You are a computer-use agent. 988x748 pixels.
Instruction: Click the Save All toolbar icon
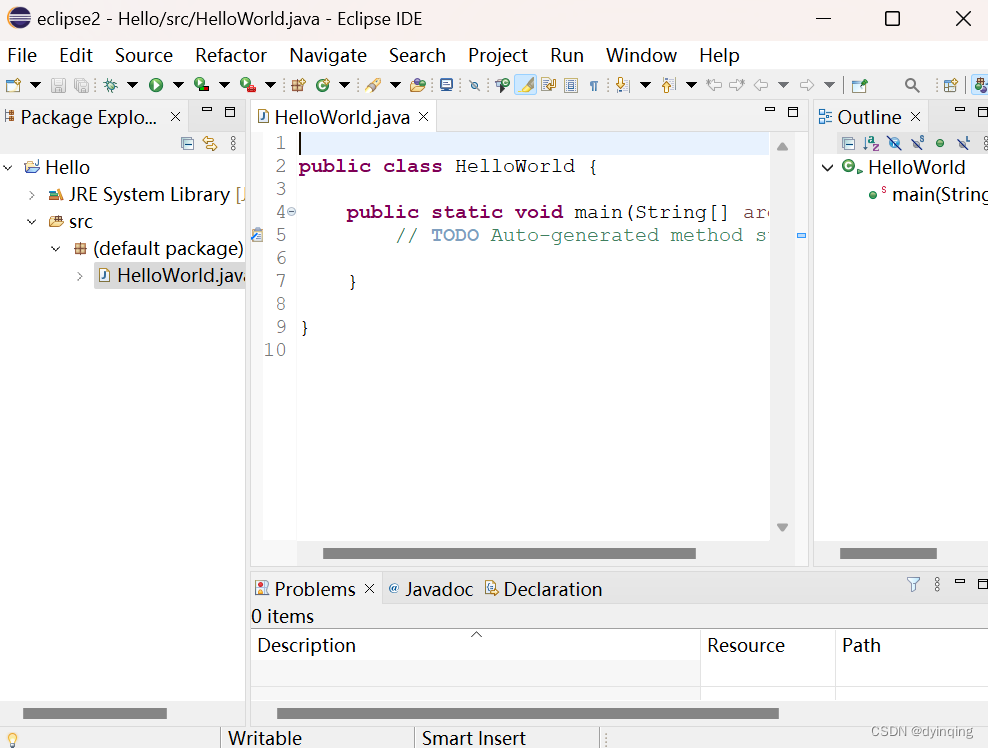pyautogui.click(x=81, y=85)
